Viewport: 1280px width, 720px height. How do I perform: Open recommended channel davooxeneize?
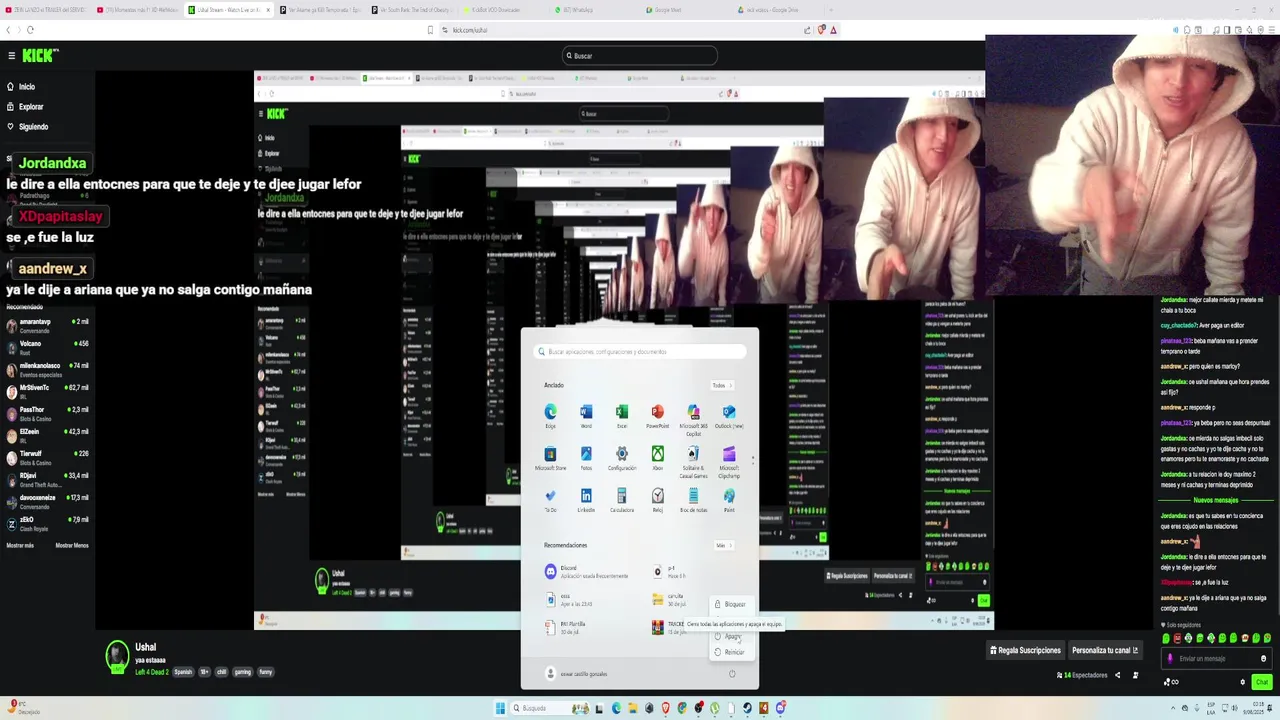[48, 501]
